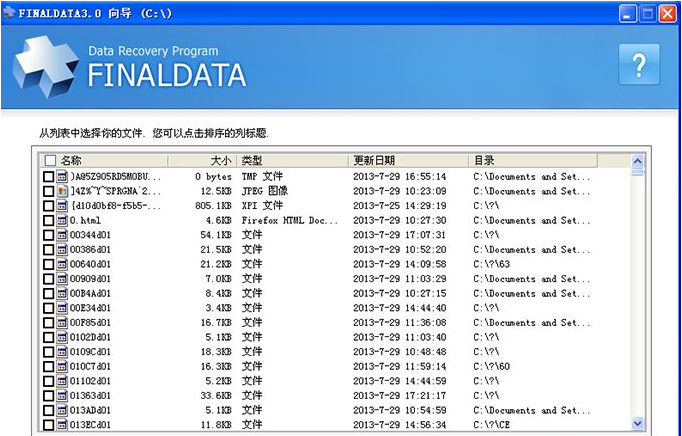Enable the checkbox for 00F85d01
The image size is (682, 436).
(48, 323)
